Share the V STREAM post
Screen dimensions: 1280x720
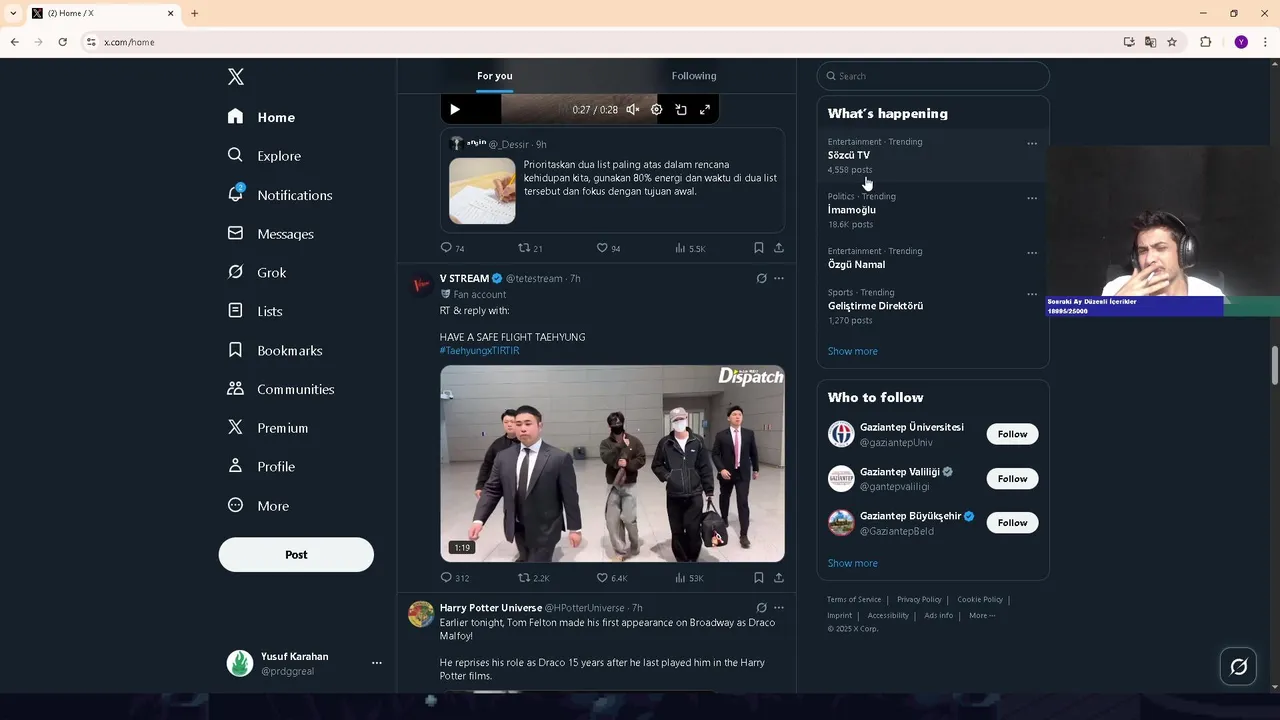(x=779, y=578)
